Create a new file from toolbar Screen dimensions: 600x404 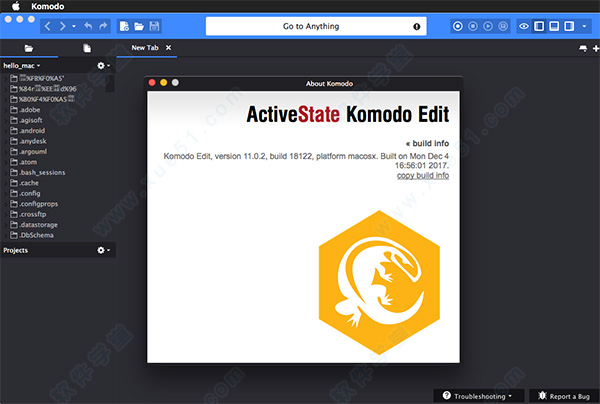point(124,26)
